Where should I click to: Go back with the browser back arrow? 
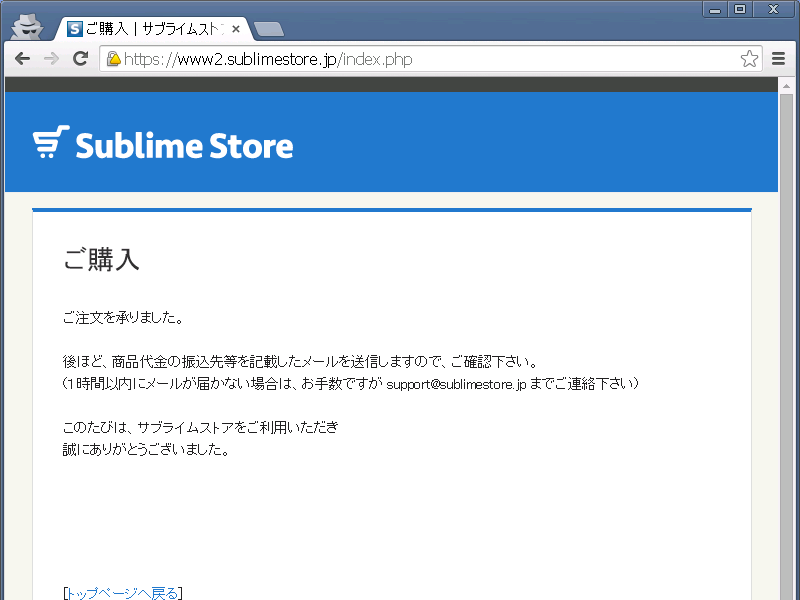pos(22,59)
